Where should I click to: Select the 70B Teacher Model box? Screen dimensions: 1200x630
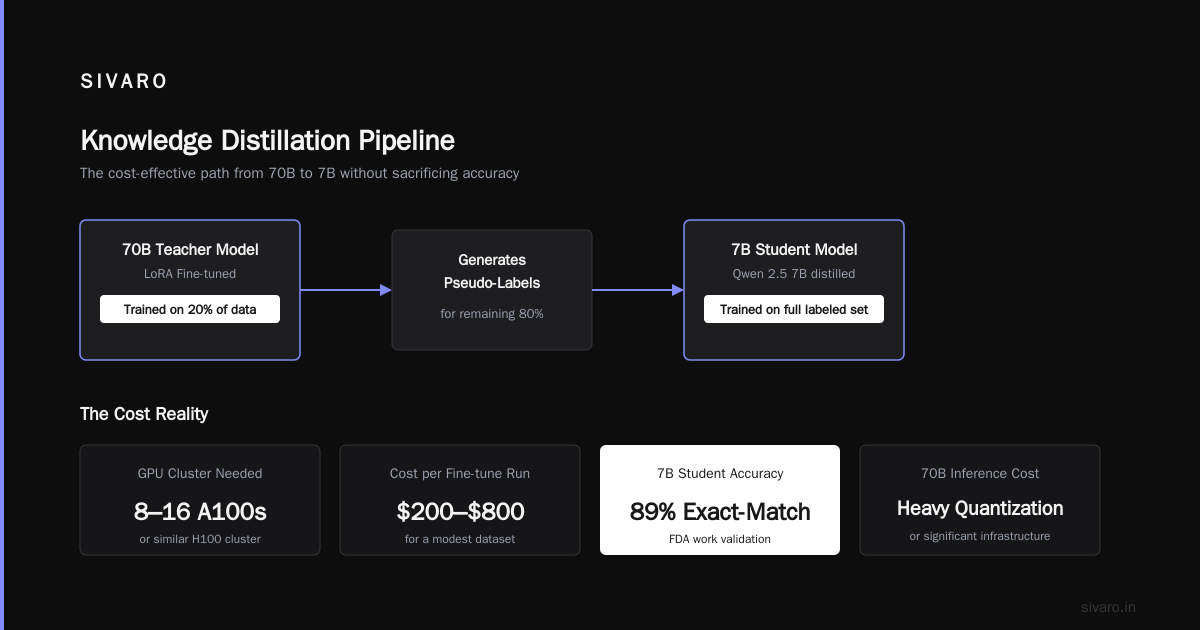(x=190, y=290)
